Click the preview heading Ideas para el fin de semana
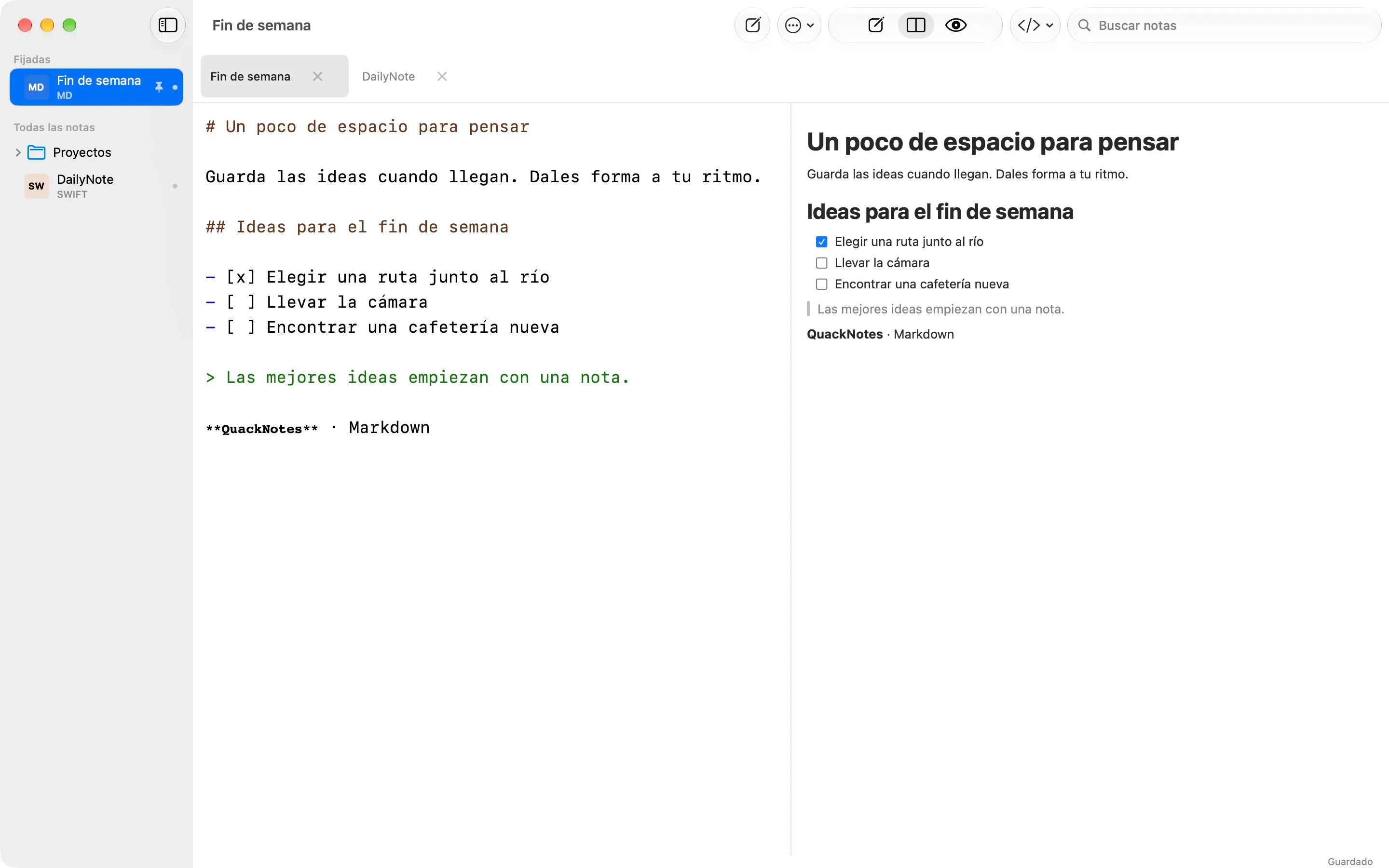This screenshot has height=868, width=1389. pyautogui.click(x=940, y=211)
